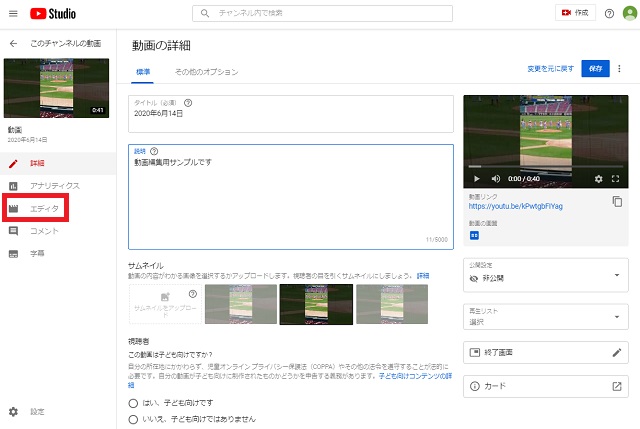The height and width of the screenshot is (429, 640).
Task: Select the third auto-generated thumbnail
Action: [x=392, y=304]
